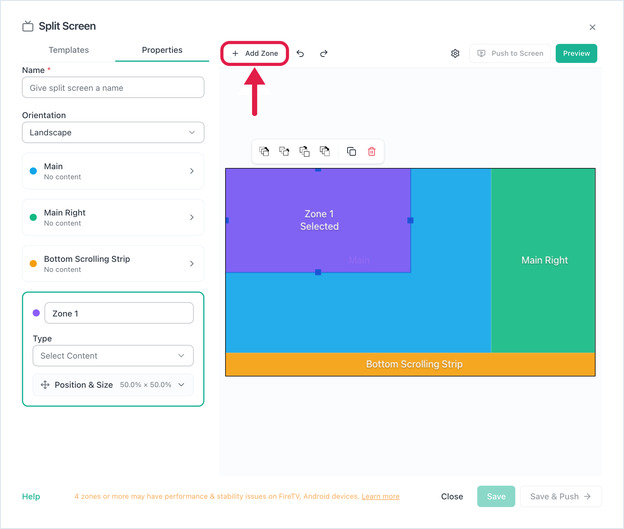Viewport: 624px width, 529px height.
Task: Click the fourth layer-order icon beside the divider
Action: click(325, 151)
